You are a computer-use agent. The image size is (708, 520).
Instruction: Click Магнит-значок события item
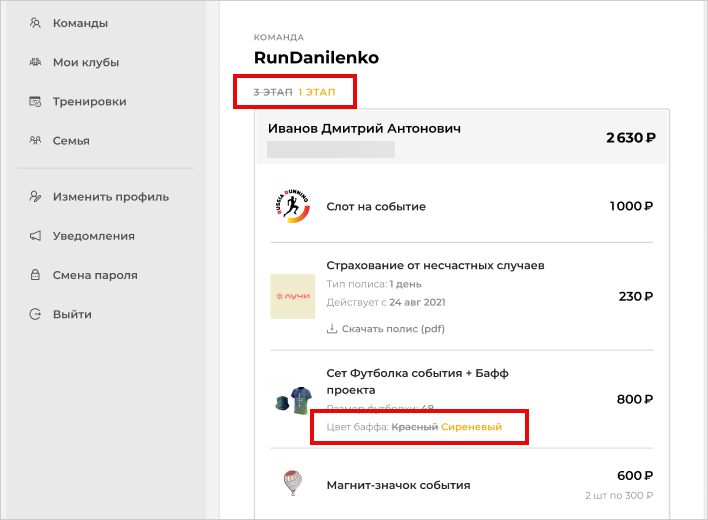(398, 485)
